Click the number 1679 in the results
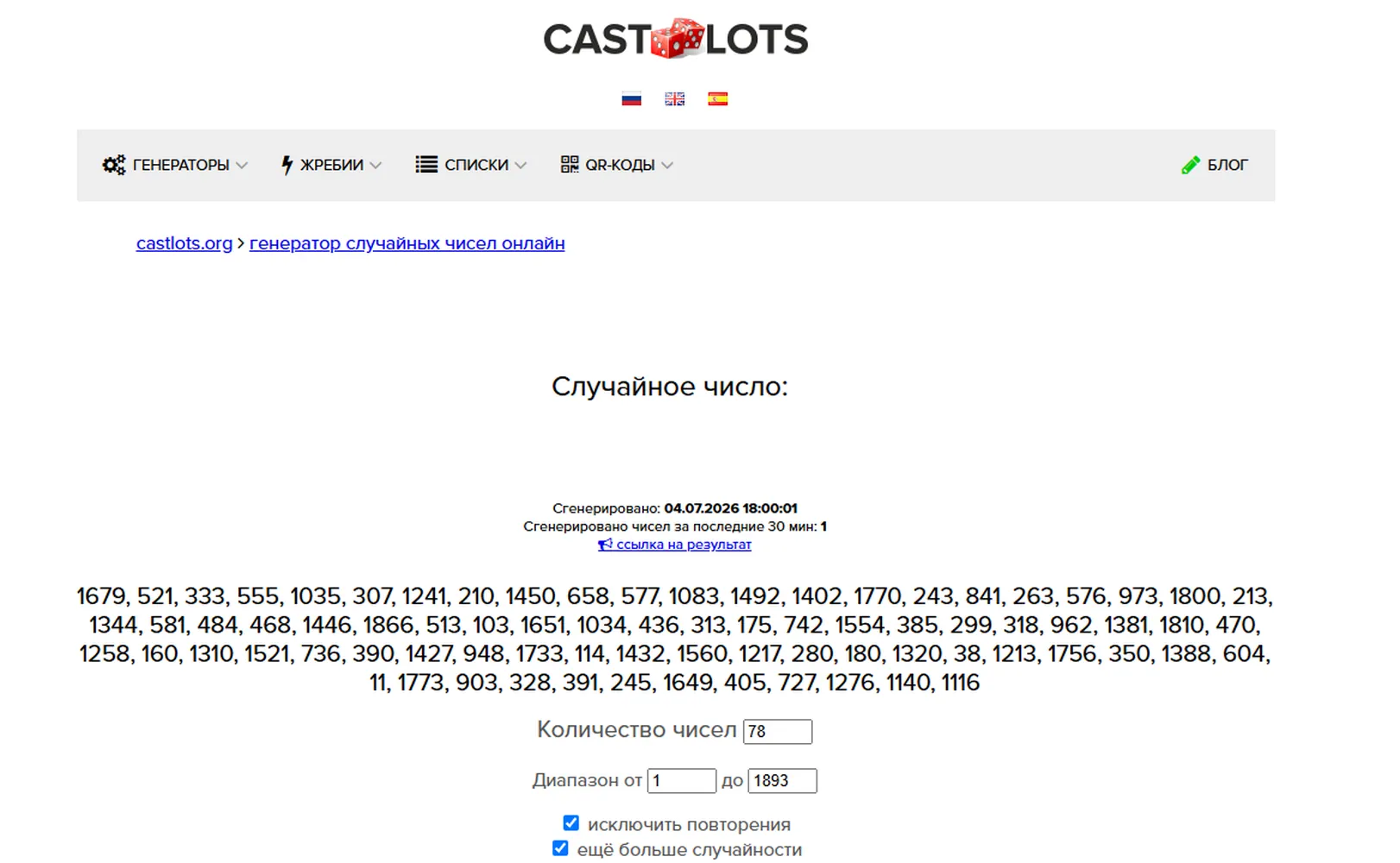 coord(100,596)
